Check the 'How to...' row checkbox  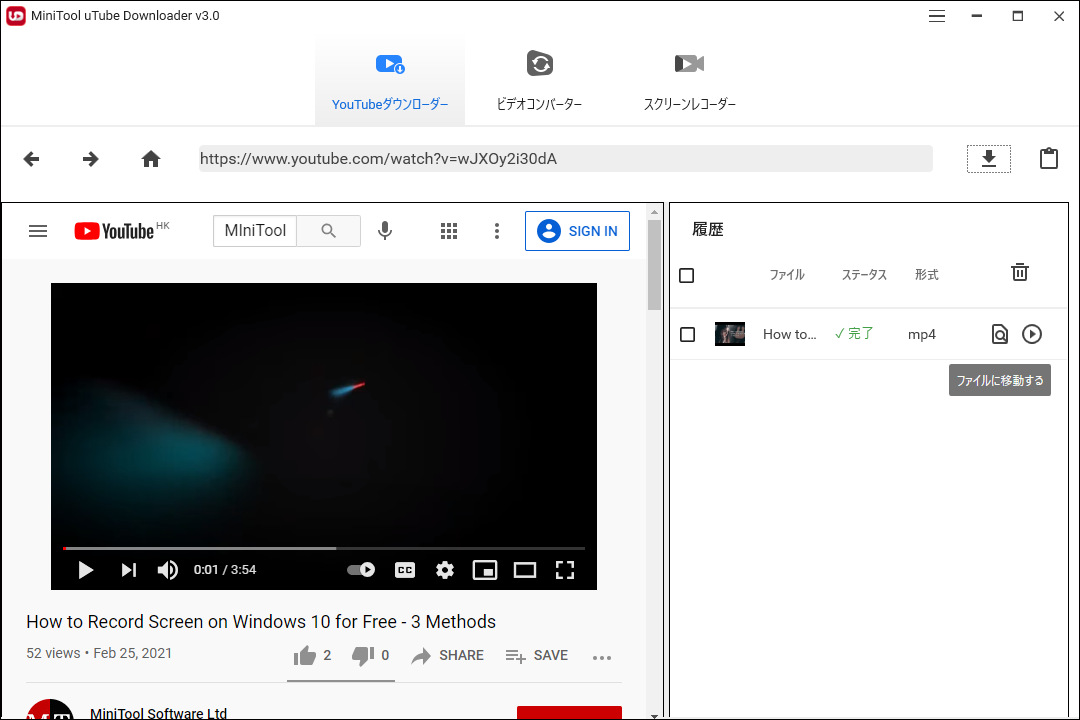click(687, 334)
